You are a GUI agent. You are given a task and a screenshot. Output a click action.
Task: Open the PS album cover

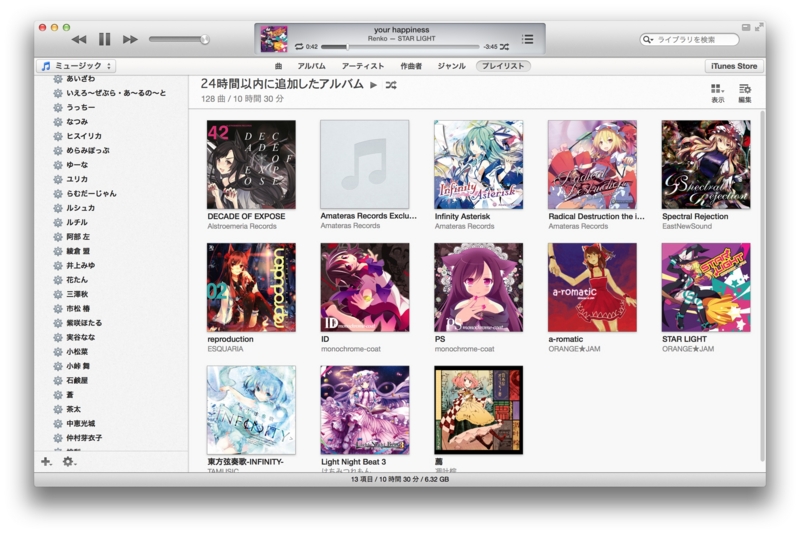[x=478, y=287]
